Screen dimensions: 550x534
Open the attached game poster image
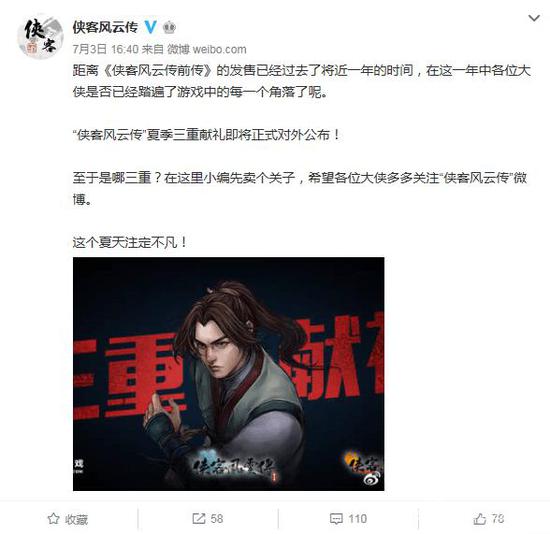229,374
